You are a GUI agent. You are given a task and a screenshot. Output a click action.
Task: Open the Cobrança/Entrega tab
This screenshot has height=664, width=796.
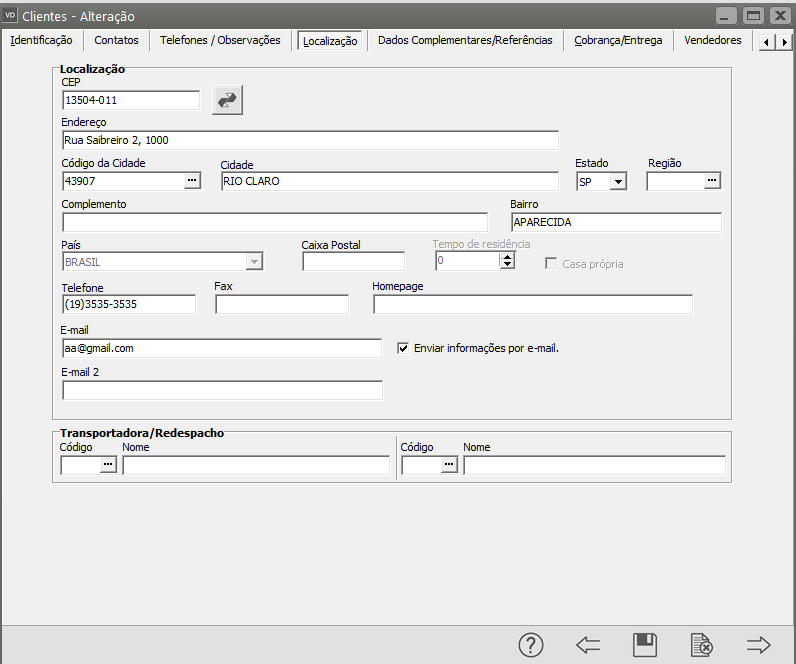pyautogui.click(x=617, y=40)
